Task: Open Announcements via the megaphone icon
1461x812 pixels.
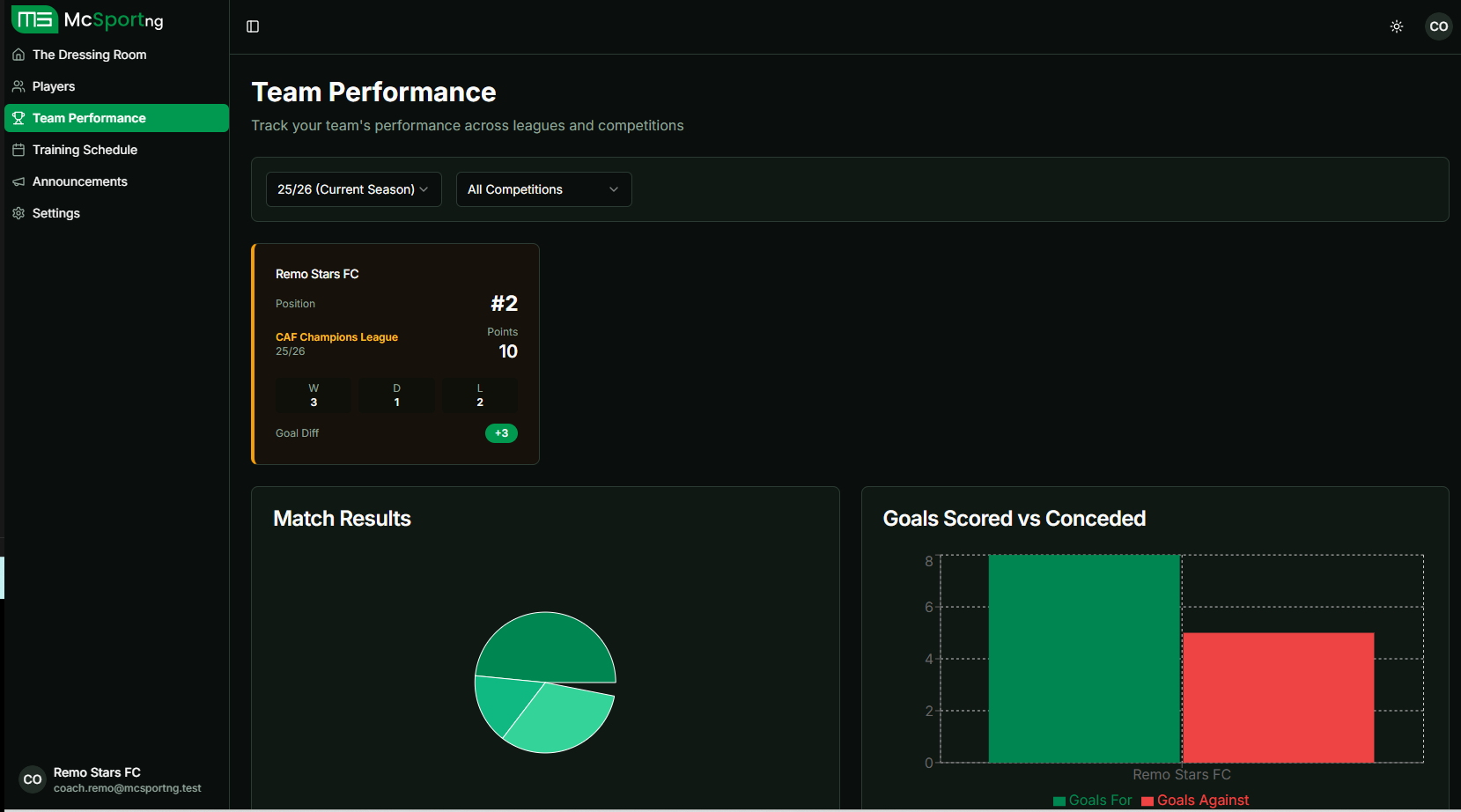Action: [x=18, y=181]
